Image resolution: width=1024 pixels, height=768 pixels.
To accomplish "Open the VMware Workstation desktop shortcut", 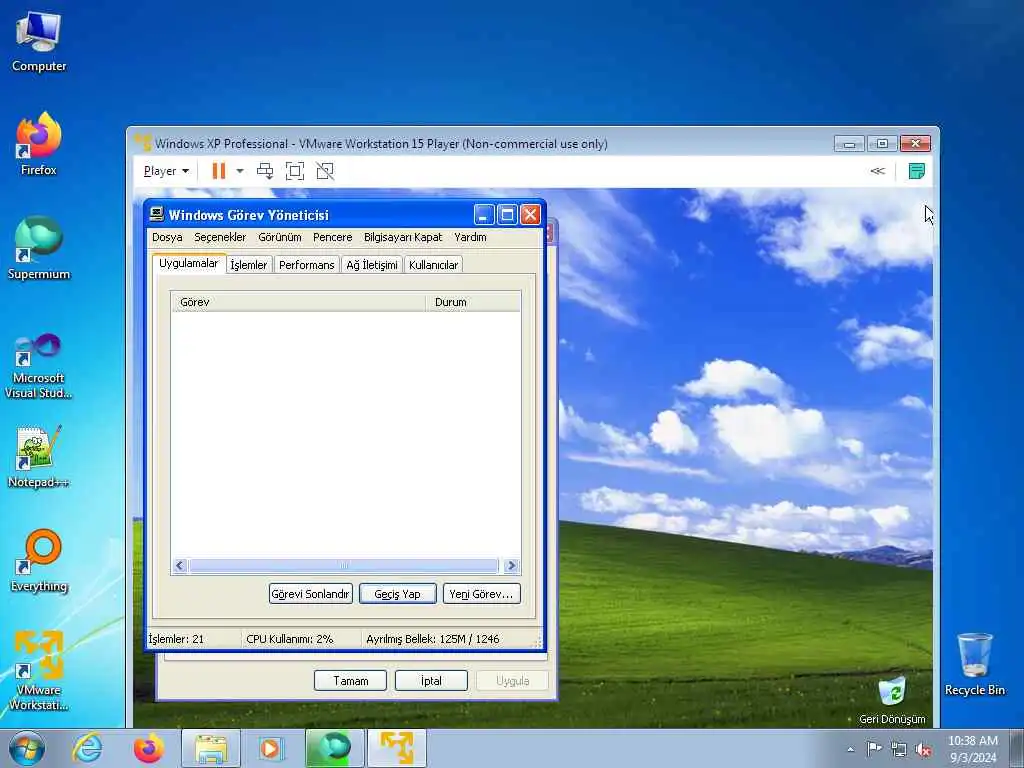I will pos(39,671).
